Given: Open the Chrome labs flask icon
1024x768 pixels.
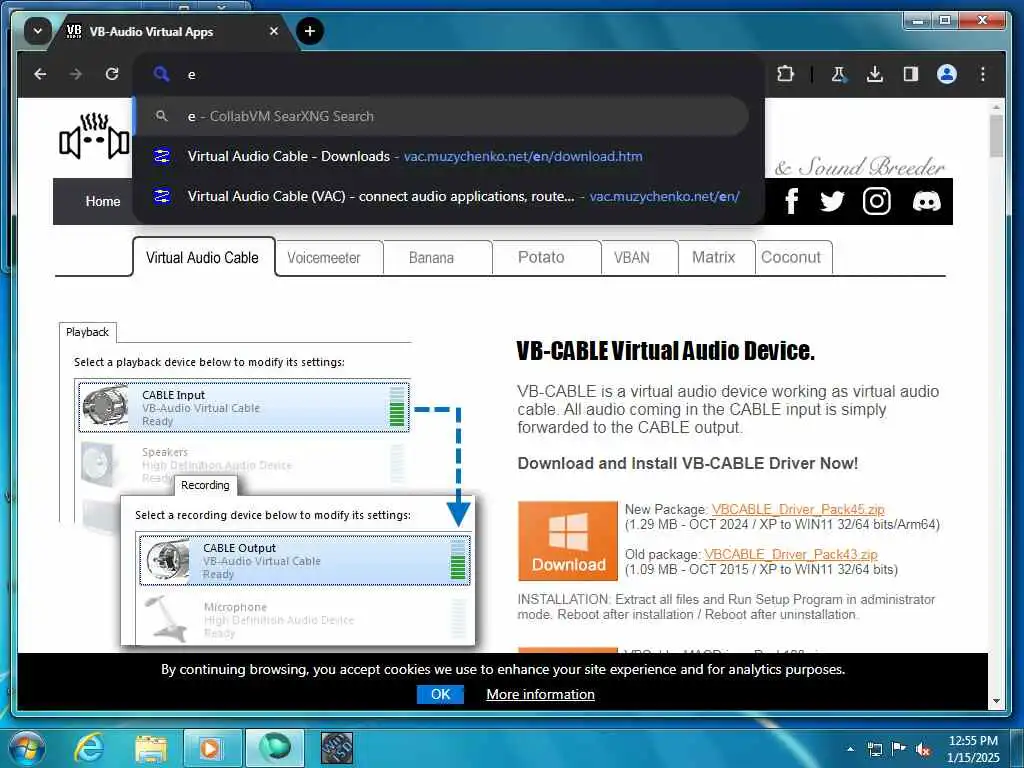Looking at the screenshot, I should pyautogui.click(x=839, y=74).
